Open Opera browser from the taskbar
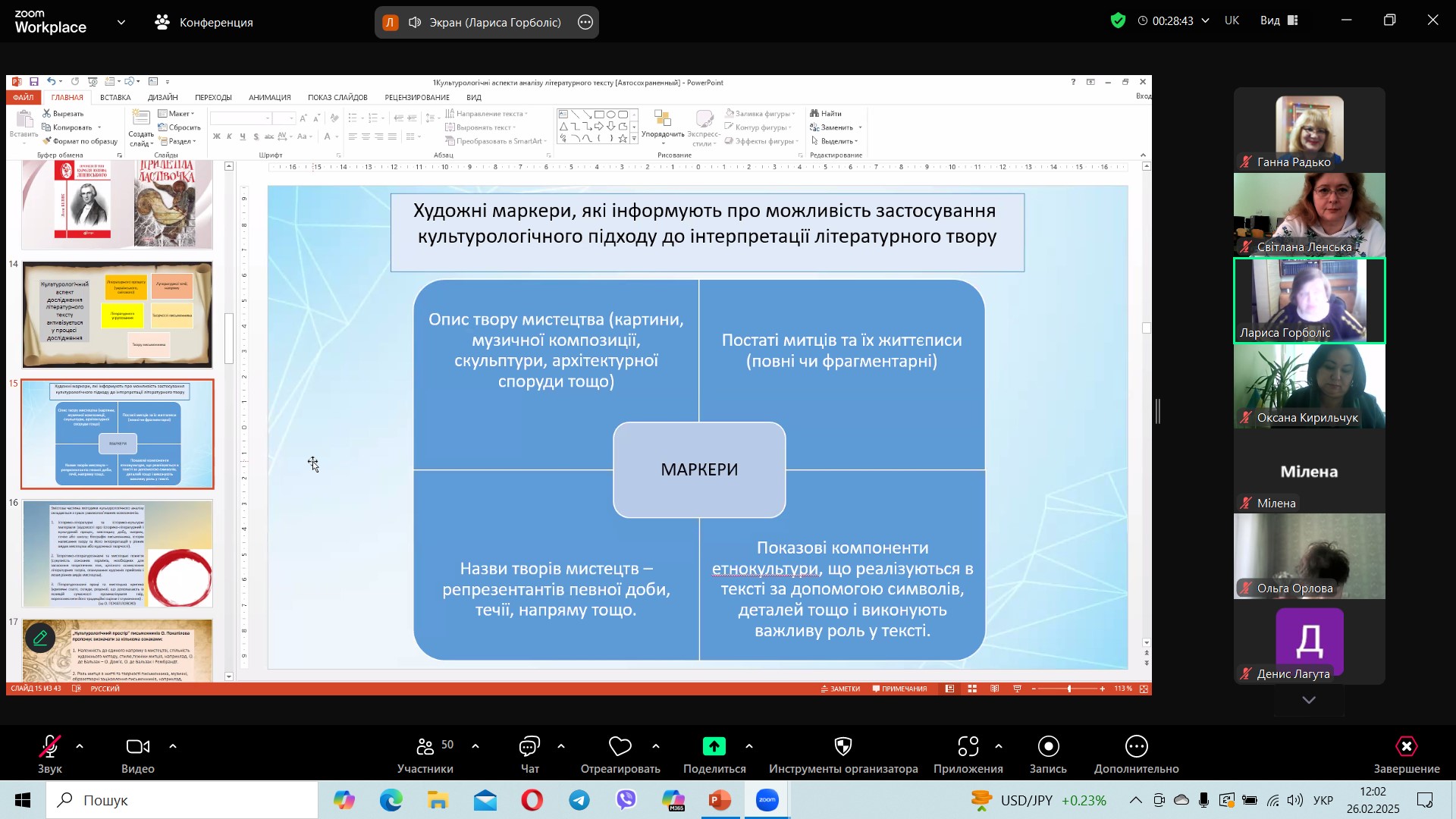This screenshot has width=1456, height=819. (532, 801)
